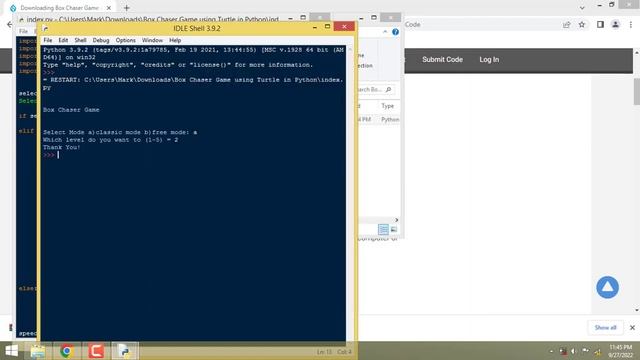Viewport: 640px width, 360px height.
Task: Click File Explorer search magnifier icon
Action: [x=389, y=89]
